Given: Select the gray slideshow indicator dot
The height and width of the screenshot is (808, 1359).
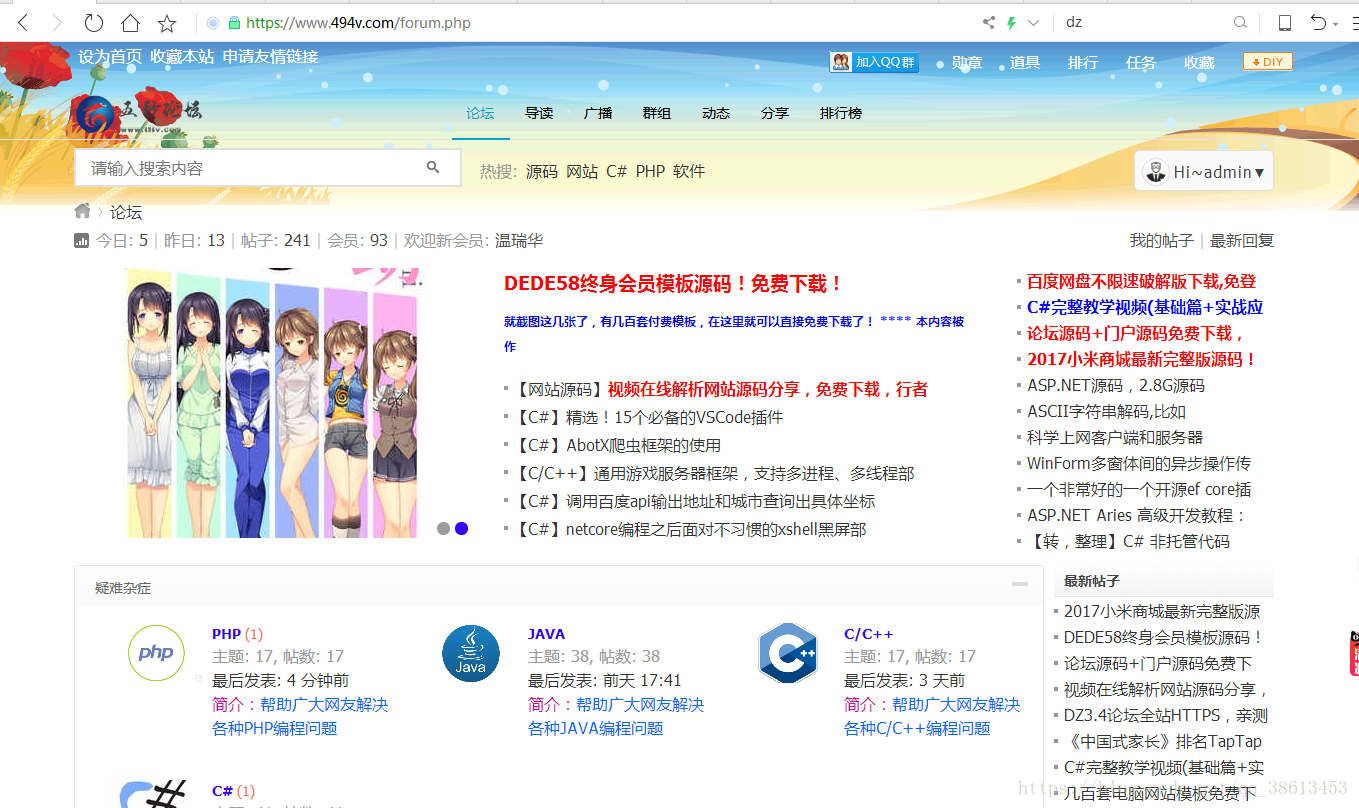Looking at the screenshot, I should [x=443, y=528].
